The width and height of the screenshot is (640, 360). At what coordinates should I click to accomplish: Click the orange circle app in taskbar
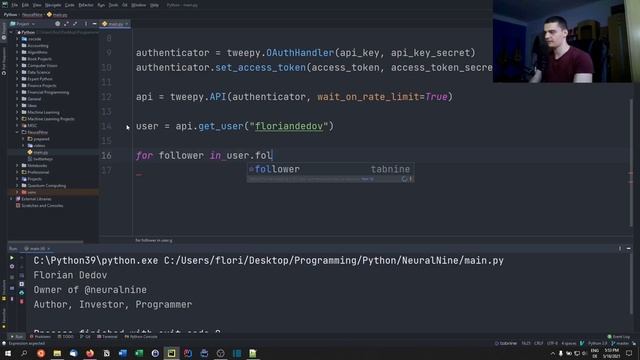(41, 353)
